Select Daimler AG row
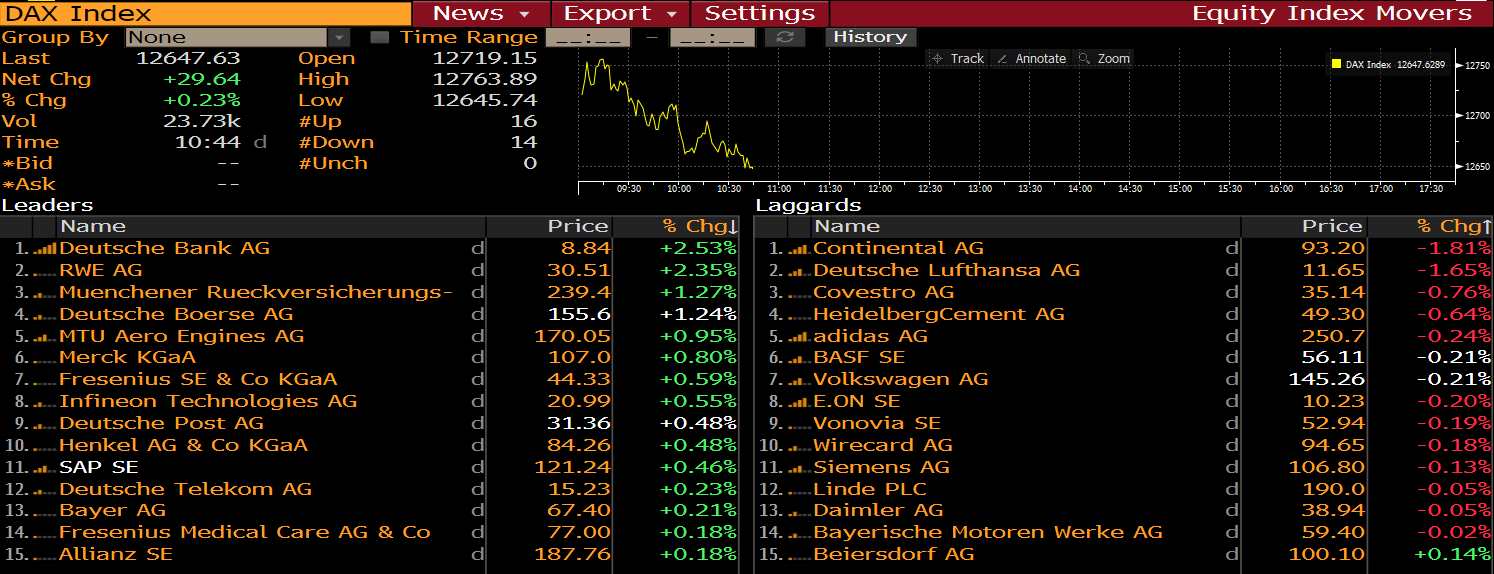Screen dimensions: 1494x574 coord(1124,510)
